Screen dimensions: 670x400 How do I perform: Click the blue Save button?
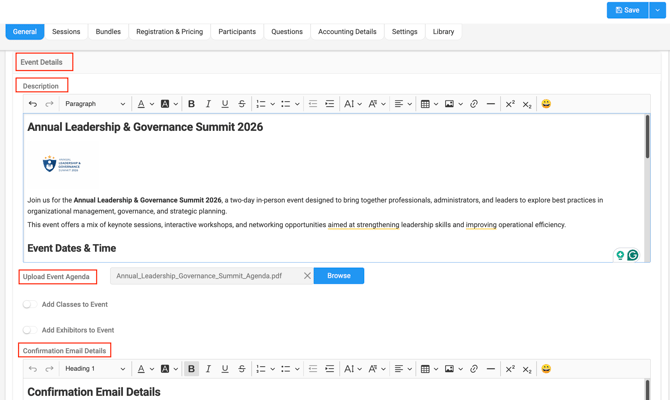pos(627,10)
